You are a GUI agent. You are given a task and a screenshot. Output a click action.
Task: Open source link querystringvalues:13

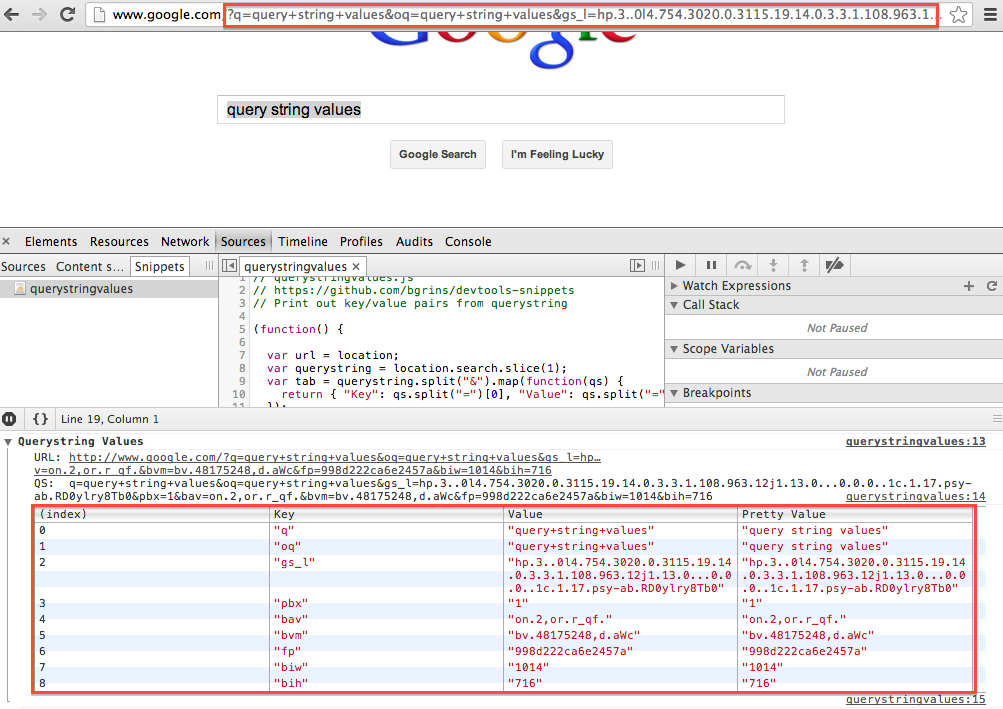coord(915,442)
